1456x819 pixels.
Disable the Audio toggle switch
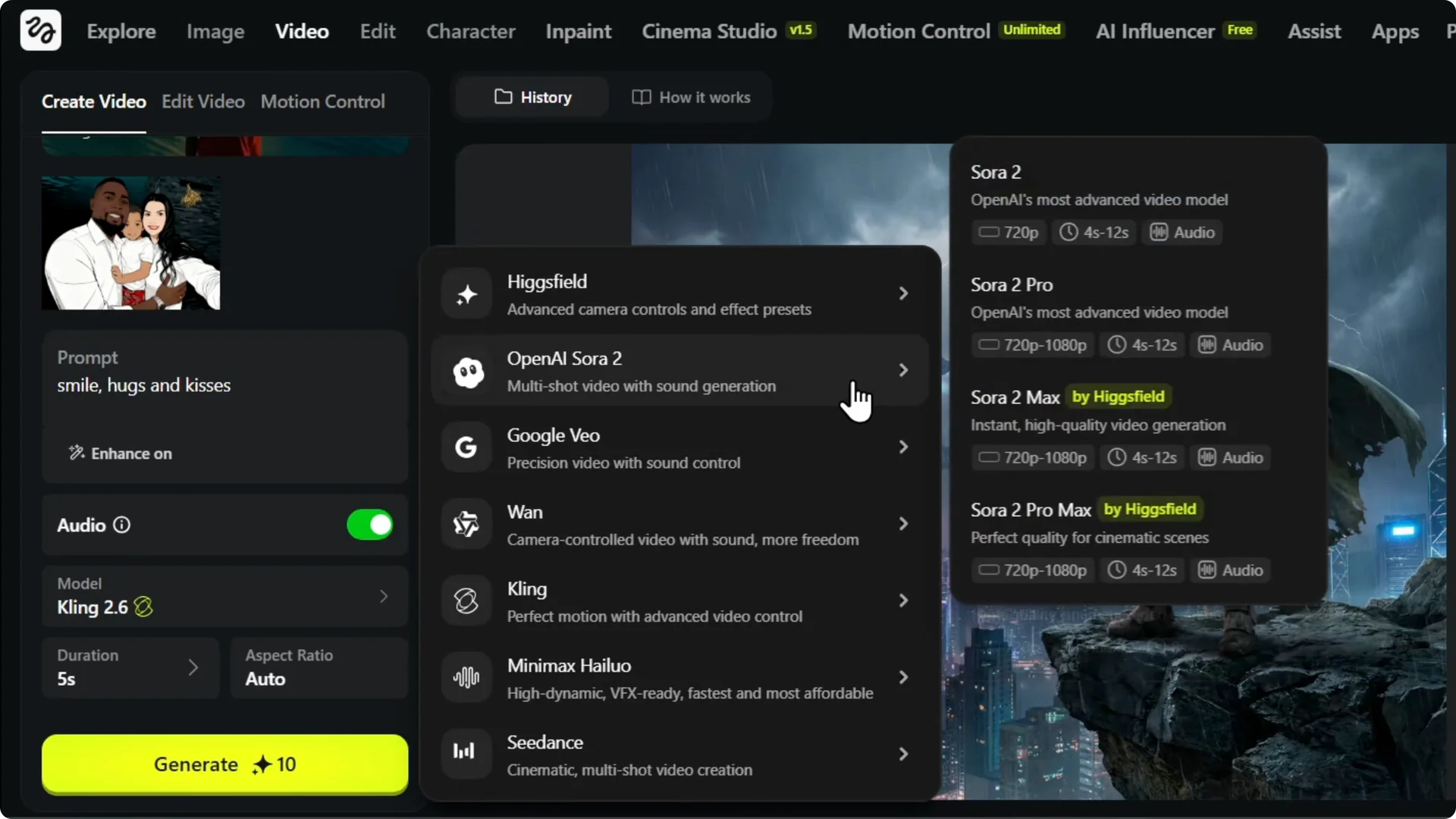coord(369,525)
